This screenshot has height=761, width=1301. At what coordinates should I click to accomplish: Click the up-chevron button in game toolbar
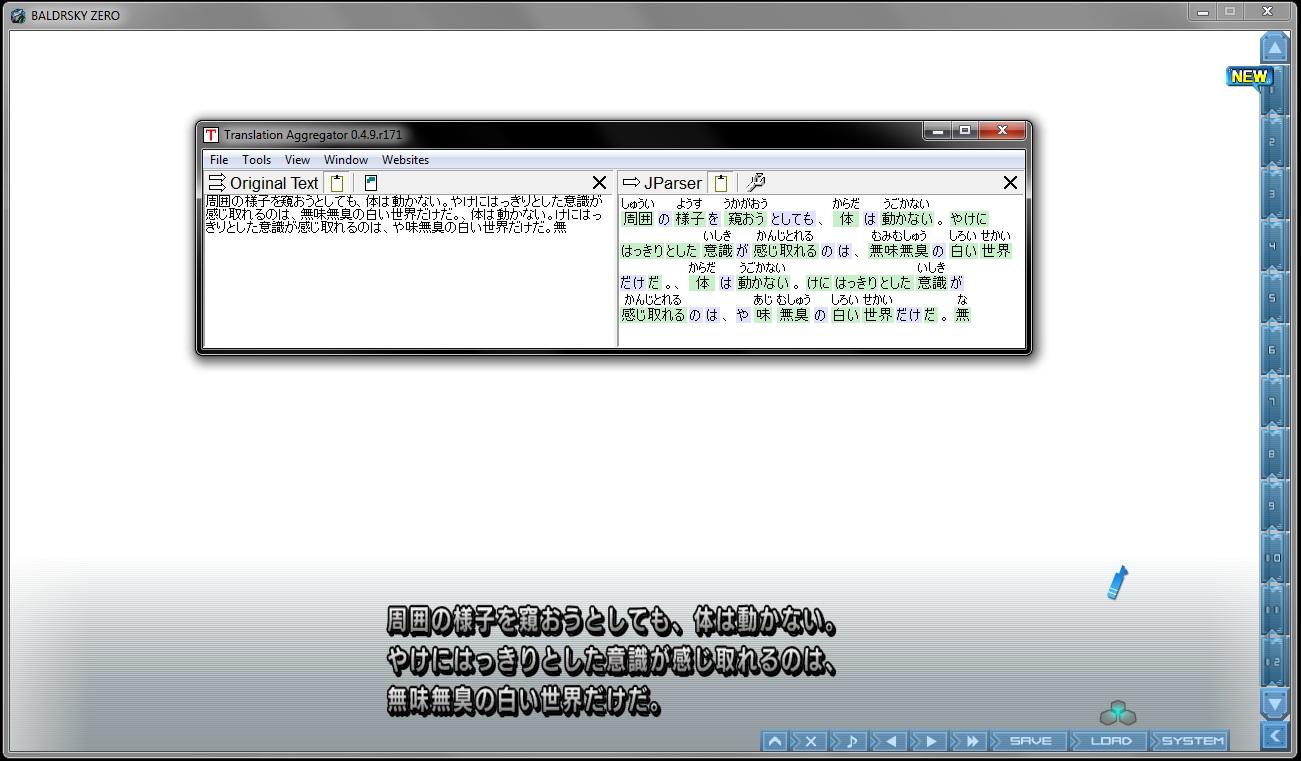tap(774, 741)
